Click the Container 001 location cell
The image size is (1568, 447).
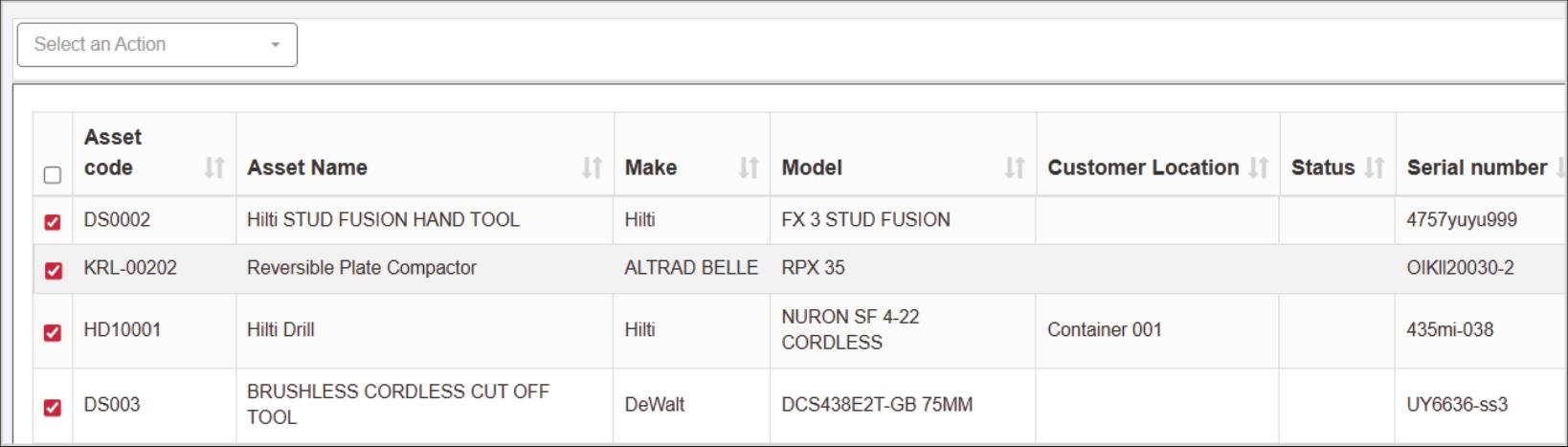(1104, 330)
